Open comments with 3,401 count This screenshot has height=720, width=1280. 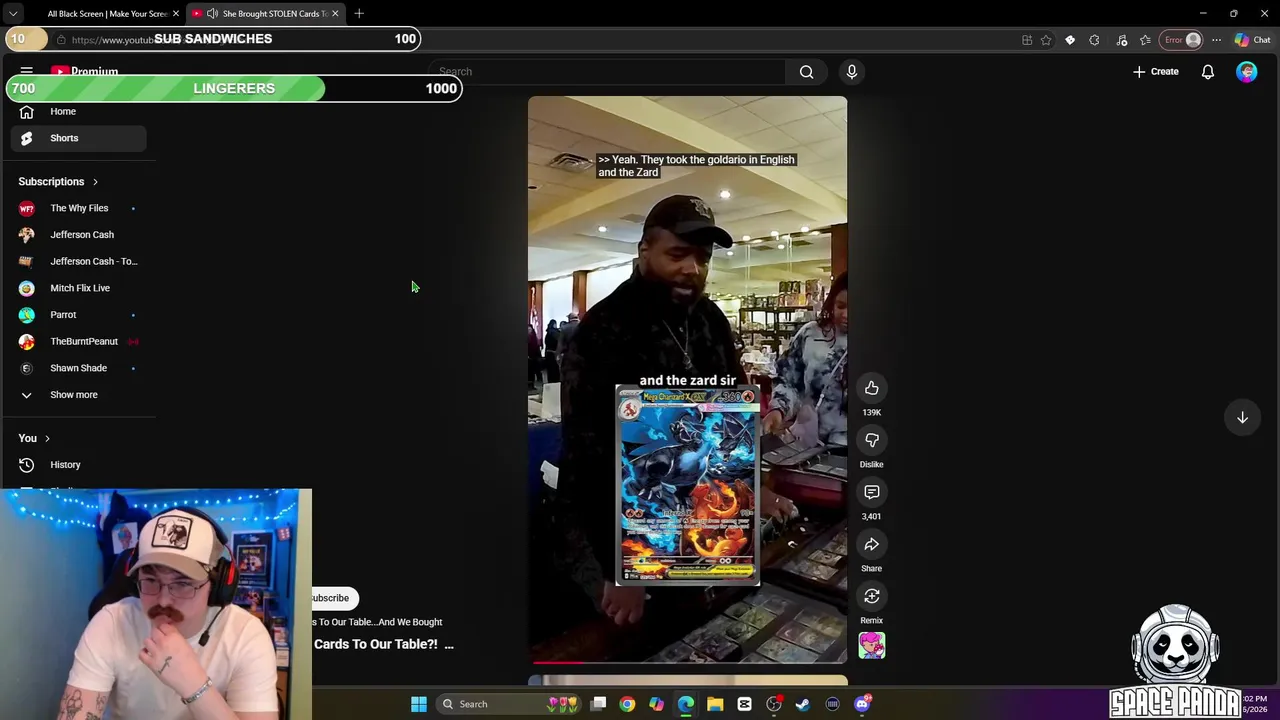871,492
